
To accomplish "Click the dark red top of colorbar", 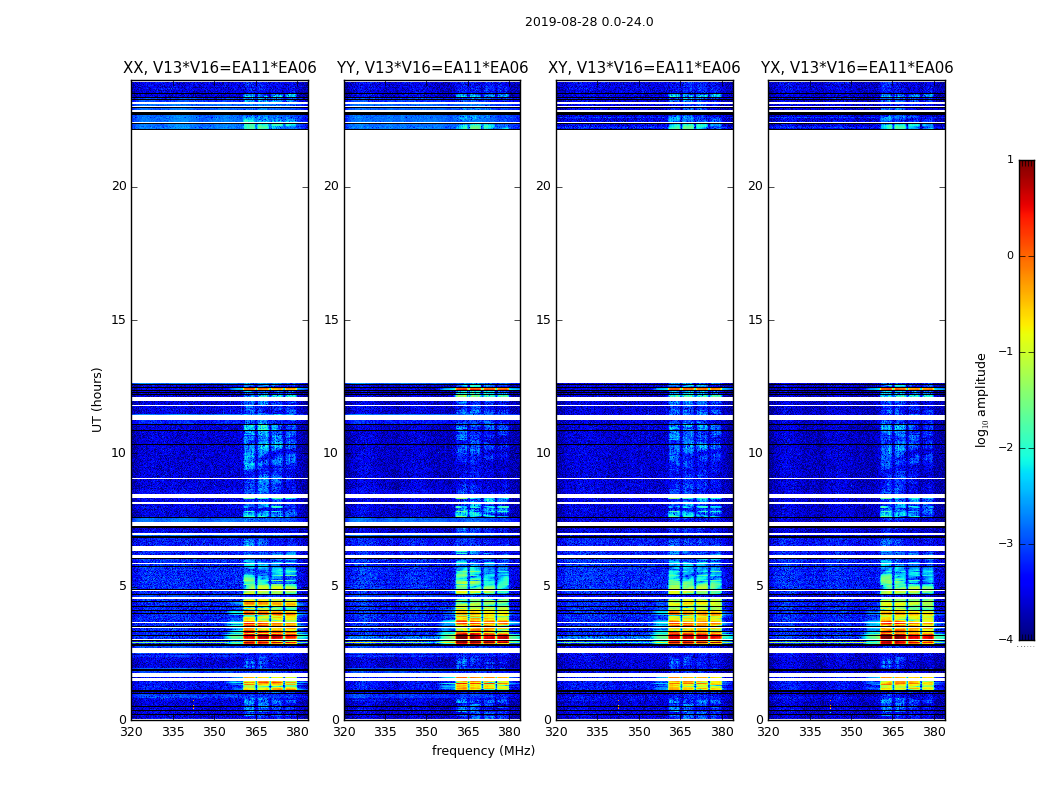I will pos(1026,166).
